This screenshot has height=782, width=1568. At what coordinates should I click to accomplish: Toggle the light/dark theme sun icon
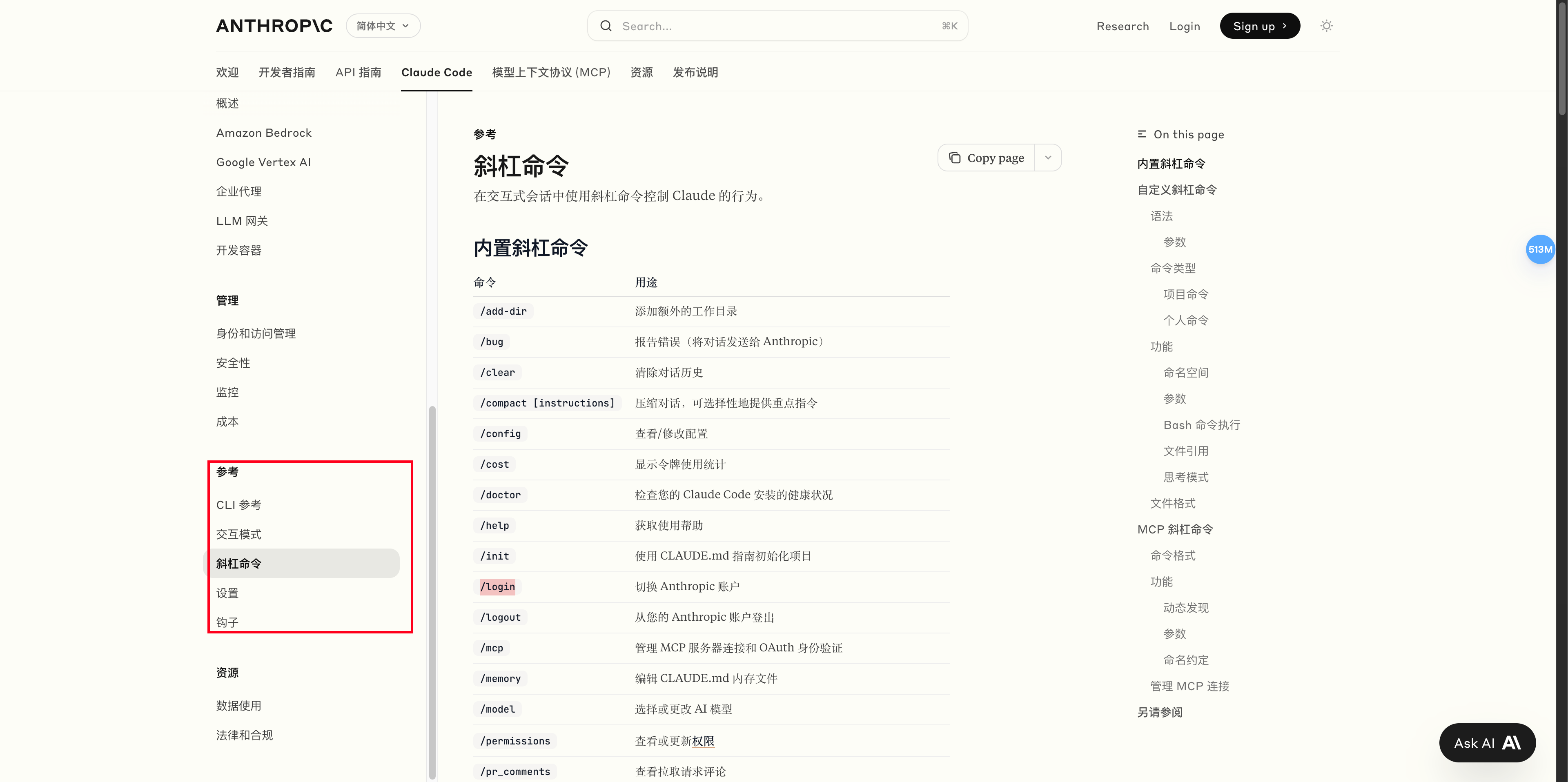(1326, 26)
